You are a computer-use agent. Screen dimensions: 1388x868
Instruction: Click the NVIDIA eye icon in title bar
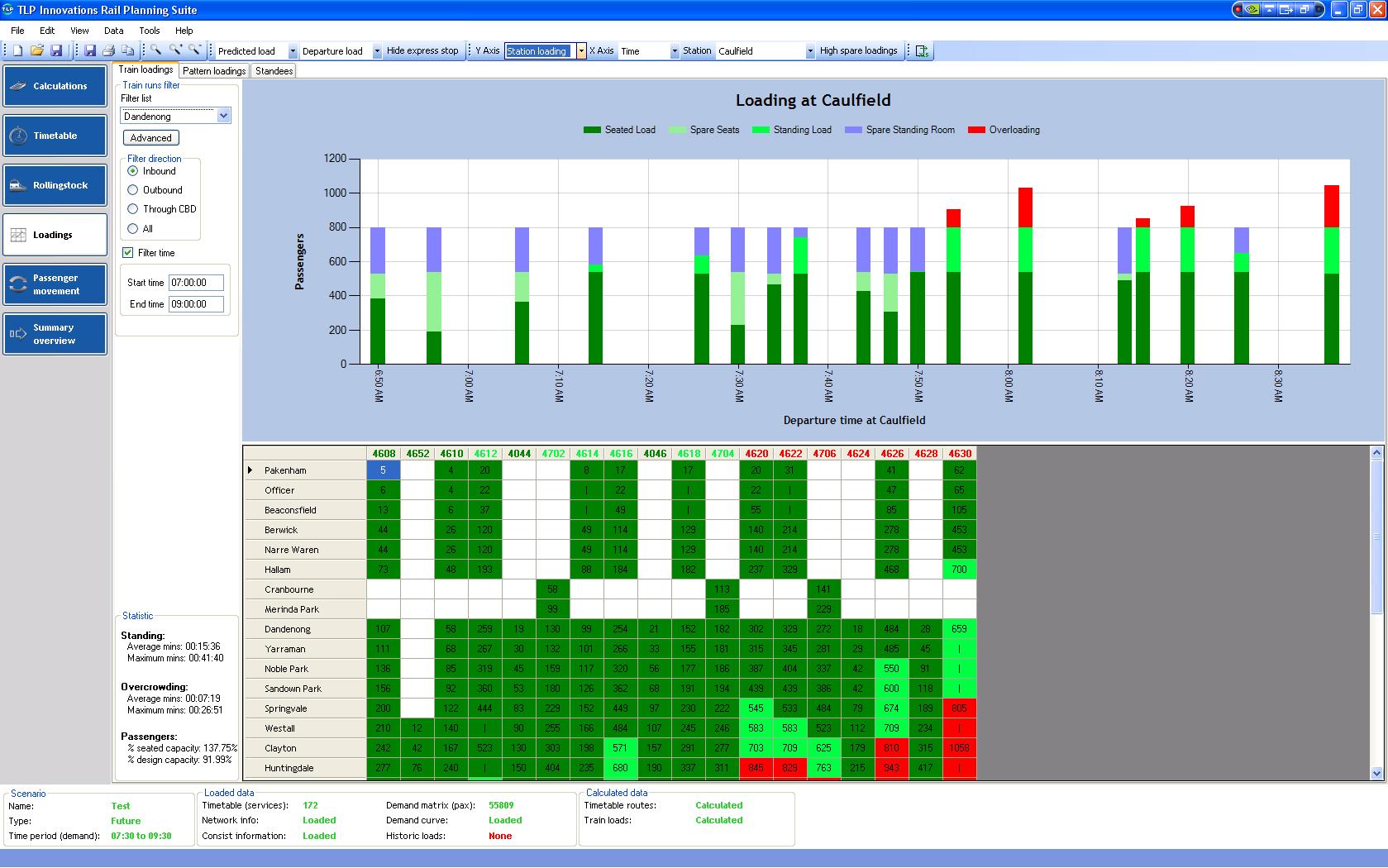[x=1253, y=10]
